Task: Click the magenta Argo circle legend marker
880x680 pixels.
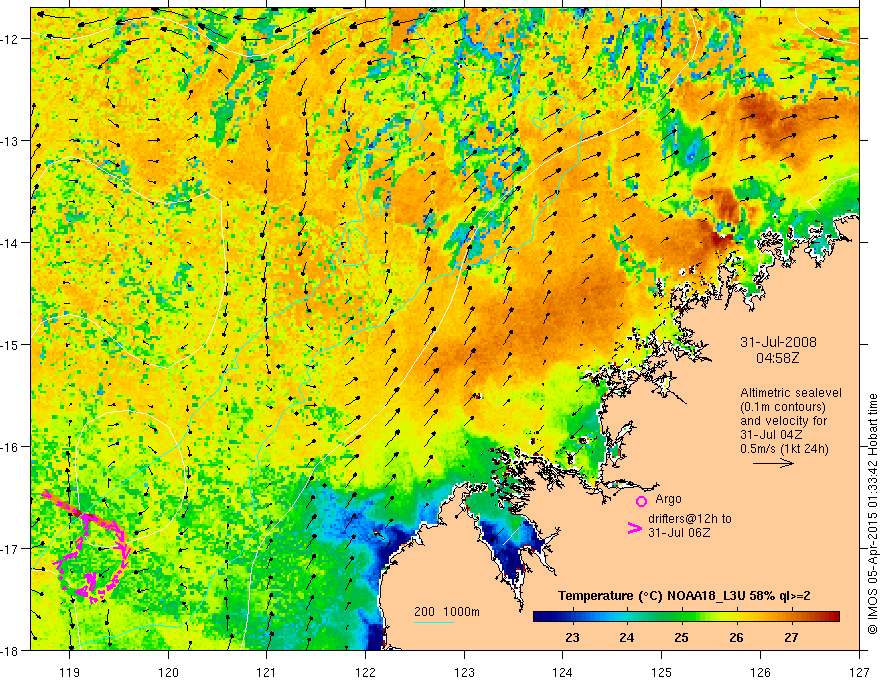Action: point(641,501)
